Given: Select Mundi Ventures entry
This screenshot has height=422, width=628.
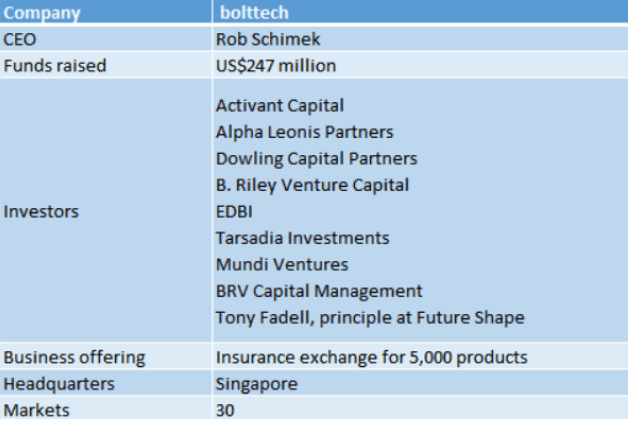Looking at the screenshot, I should pos(282,265).
